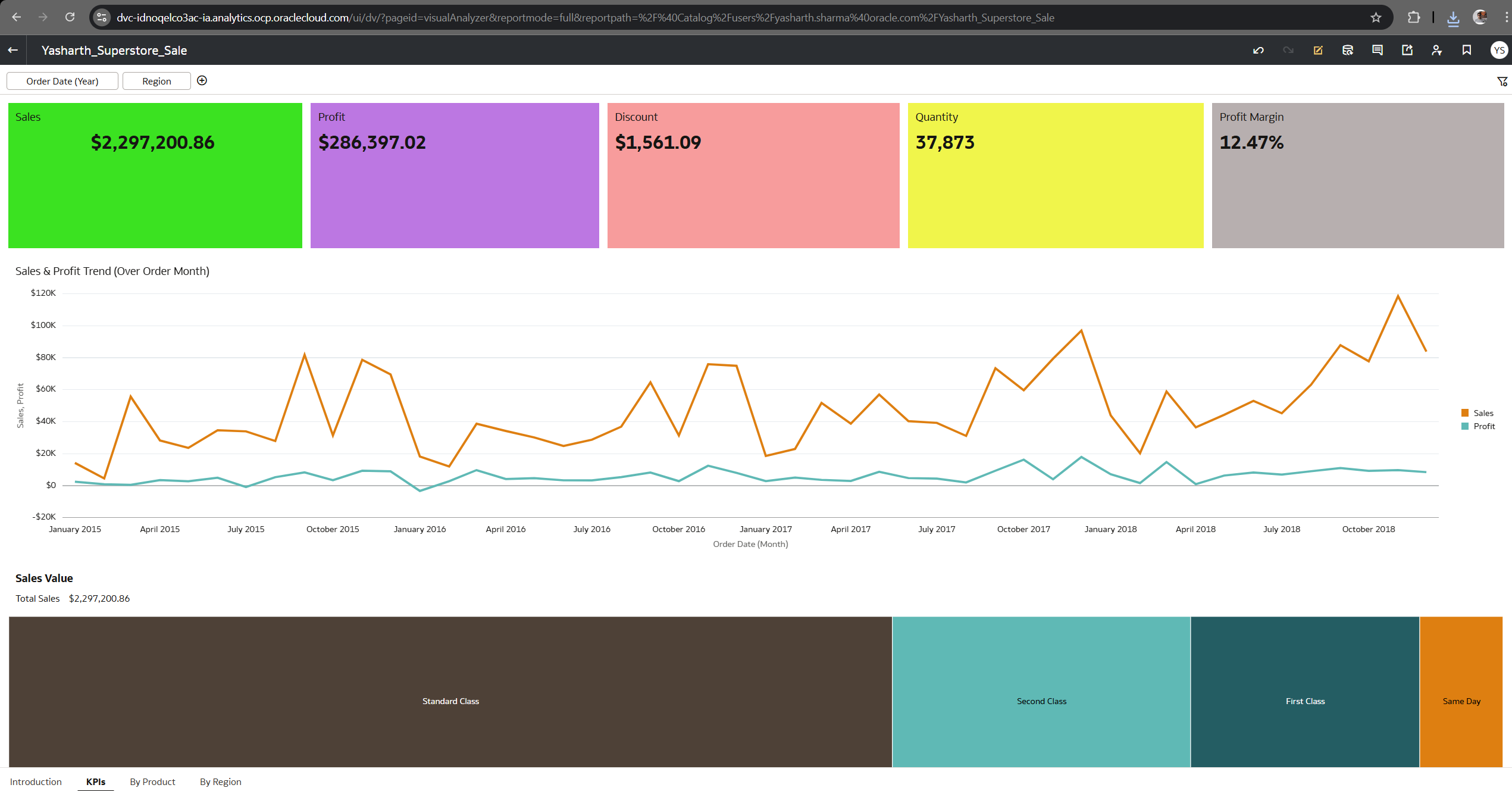Open the notes comment icon
The width and height of the screenshot is (1512, 791).
pos(1377,51)
